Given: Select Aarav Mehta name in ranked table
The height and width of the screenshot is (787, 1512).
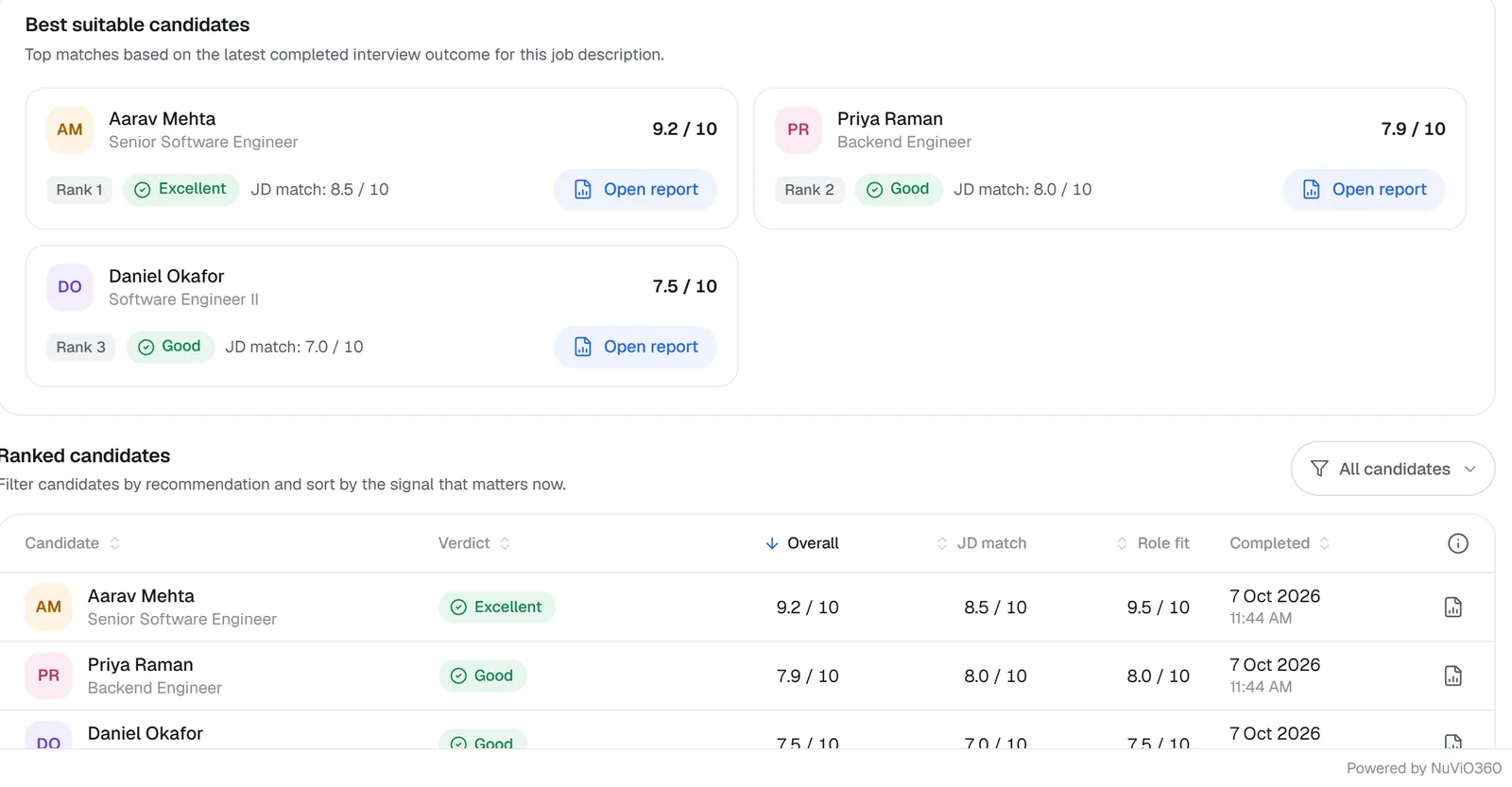Looking at the screenshot, I should 141,596.
